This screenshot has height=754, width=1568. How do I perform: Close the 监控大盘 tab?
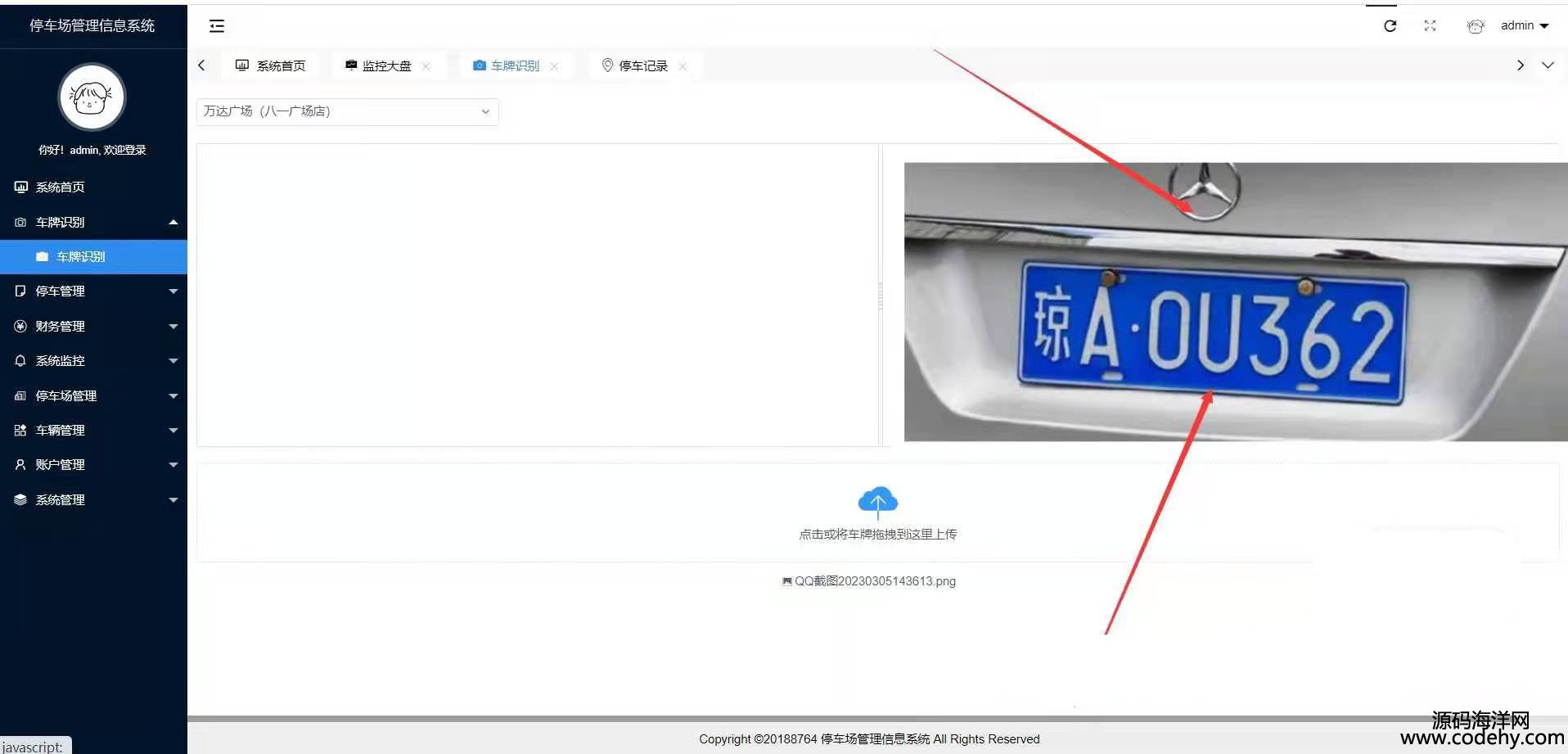pyautogui.click(x=426, y=66)
